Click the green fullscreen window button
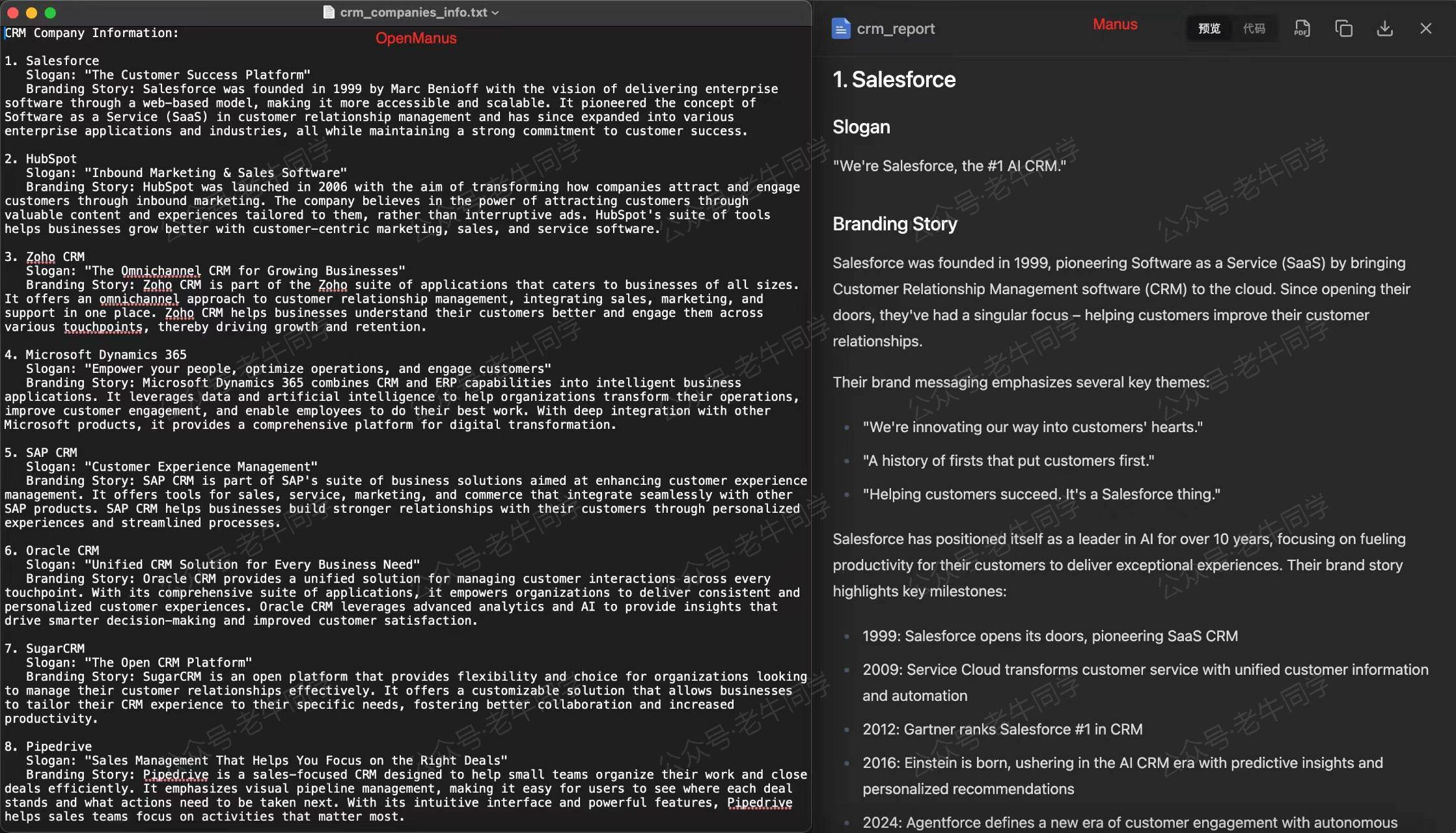This screenshot has width=1456, height=833. (x=50, y=12)
